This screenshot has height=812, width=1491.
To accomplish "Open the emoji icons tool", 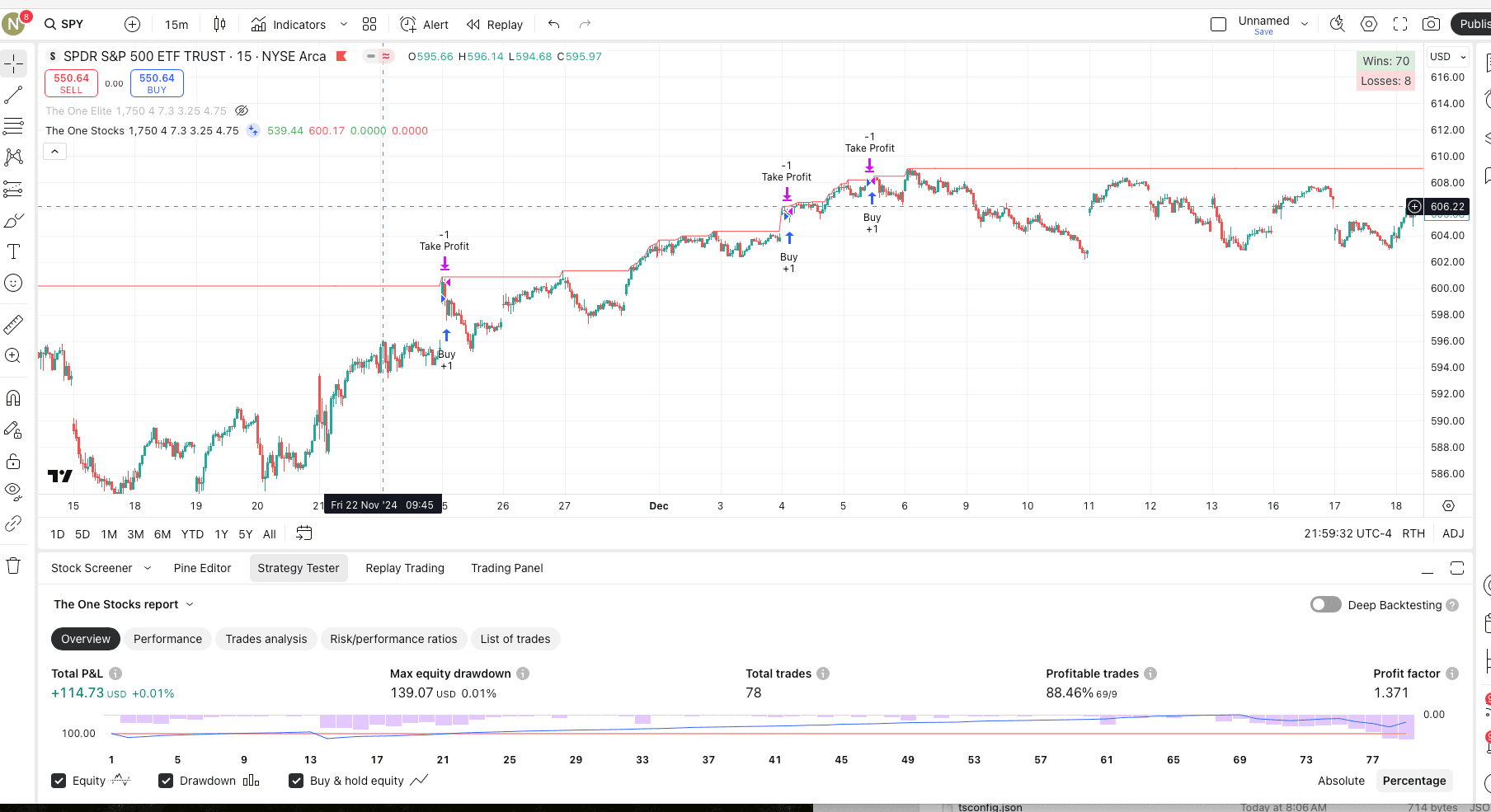I will pos(14,283).
